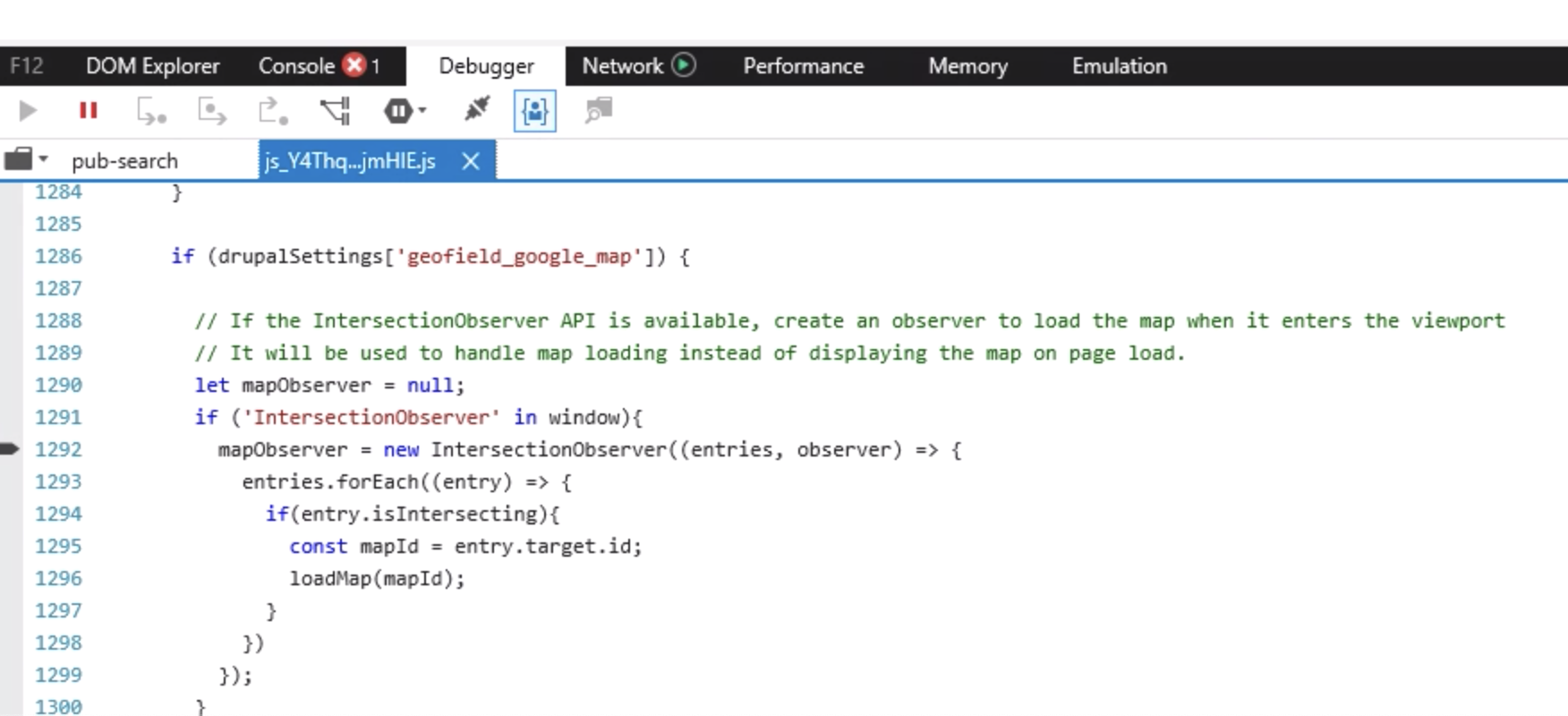
Task: Switch to the pub-search file tab
Action: tap(124, 161)
